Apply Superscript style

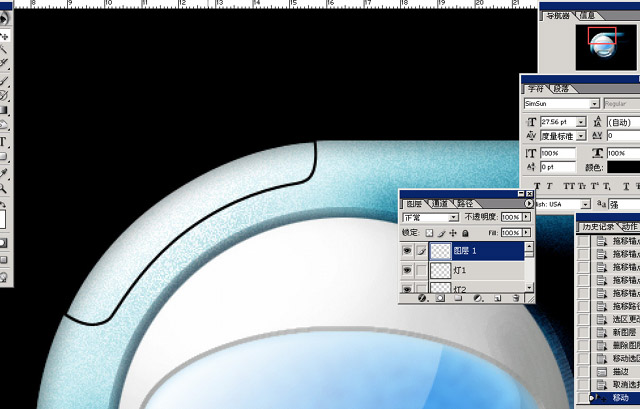pos(595,186)
